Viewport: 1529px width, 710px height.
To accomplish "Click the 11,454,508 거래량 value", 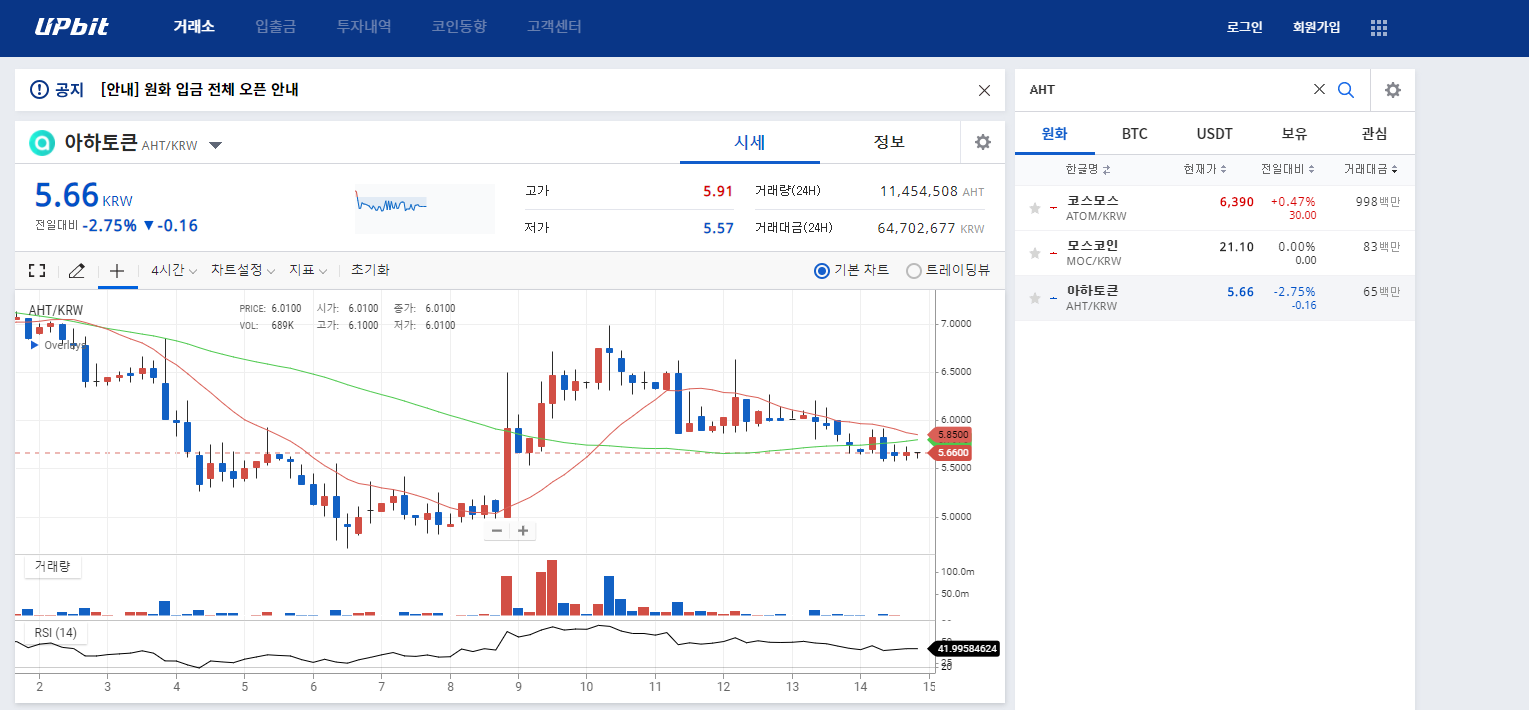I will 919,191.
